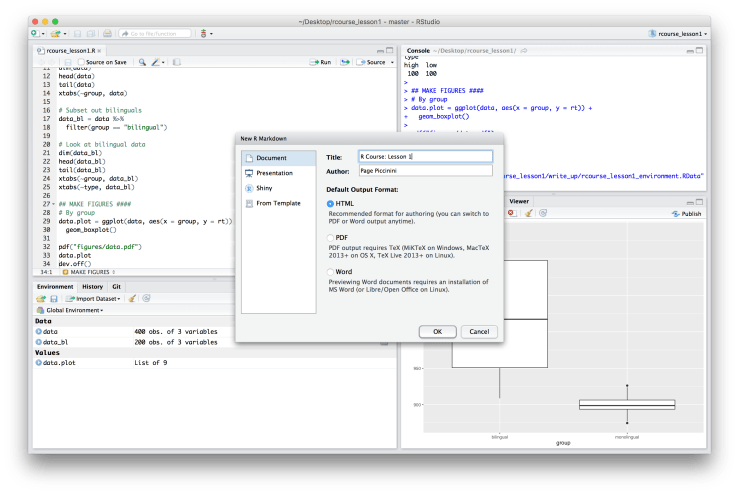The image size is (739, 494).
Task: Expand the data_bl object arrow
Action: pos(39,342)
